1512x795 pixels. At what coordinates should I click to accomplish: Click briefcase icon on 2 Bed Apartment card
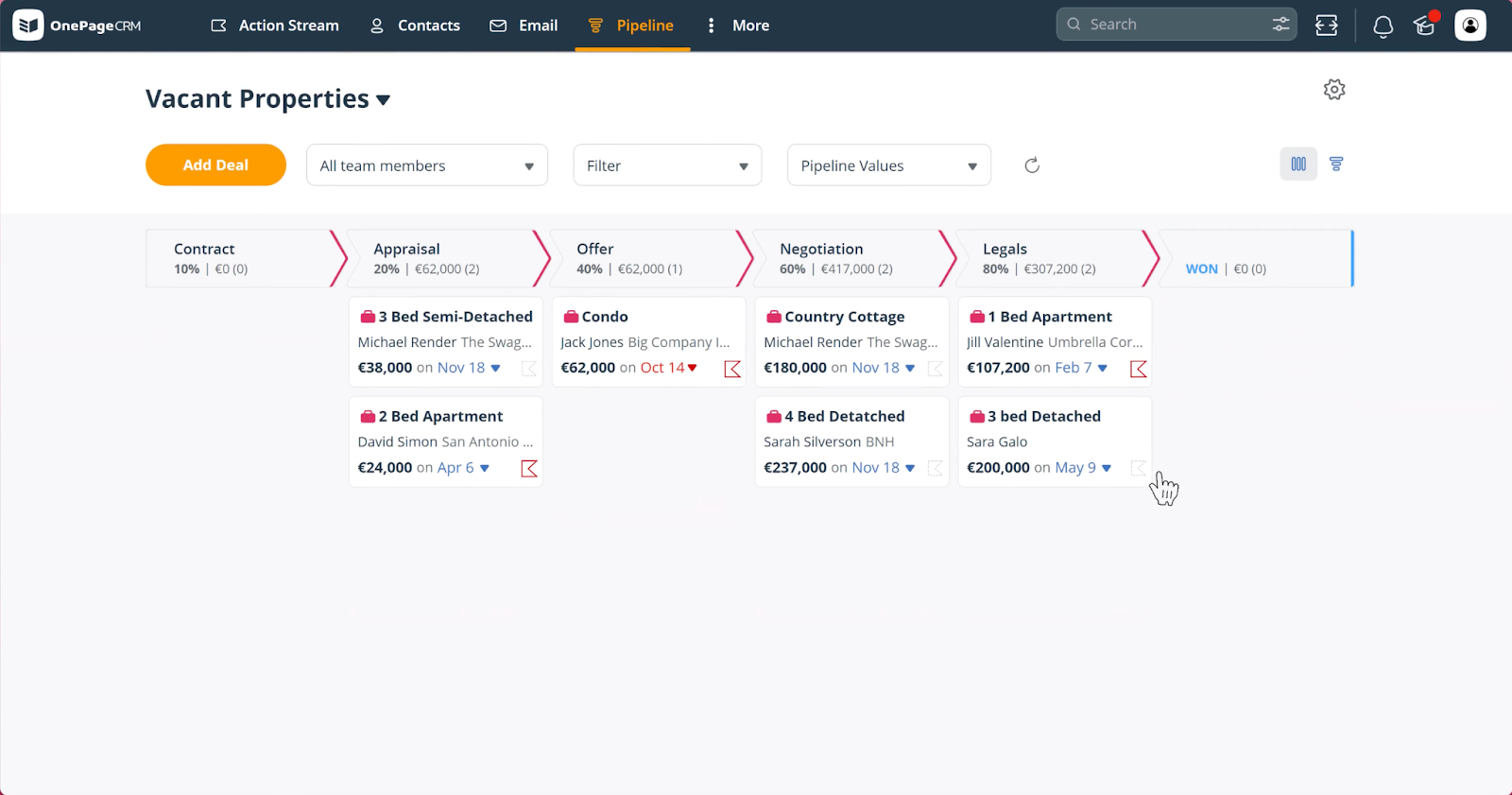(x=369, y=416)
